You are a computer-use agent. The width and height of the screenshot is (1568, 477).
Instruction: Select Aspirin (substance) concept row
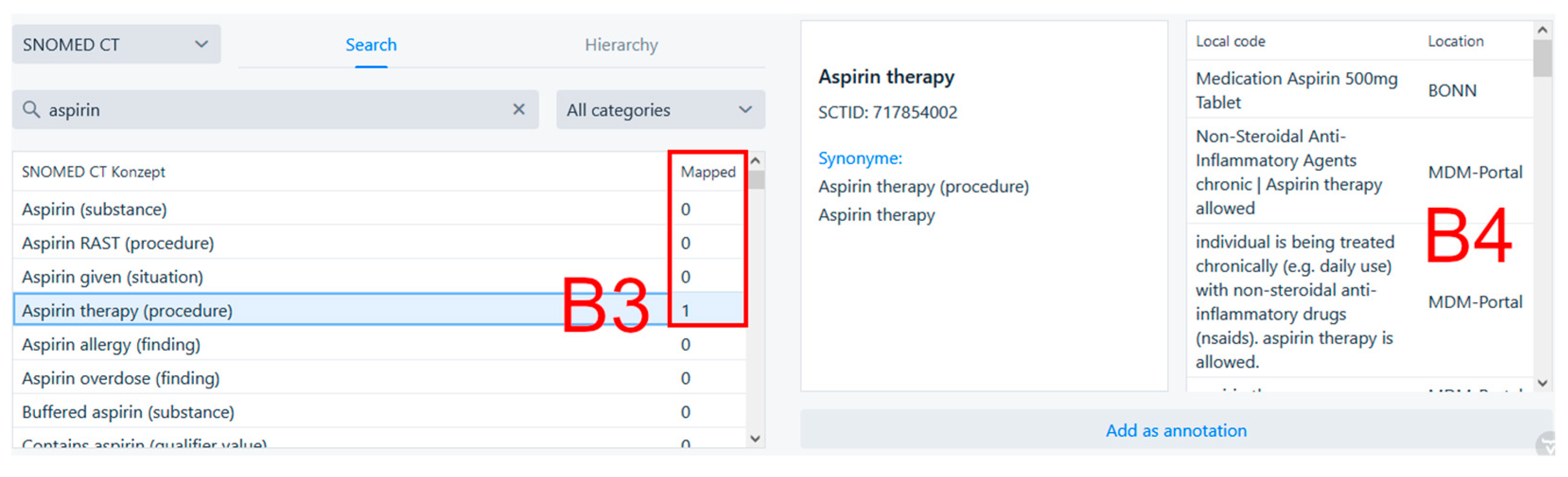coord(95,210)
